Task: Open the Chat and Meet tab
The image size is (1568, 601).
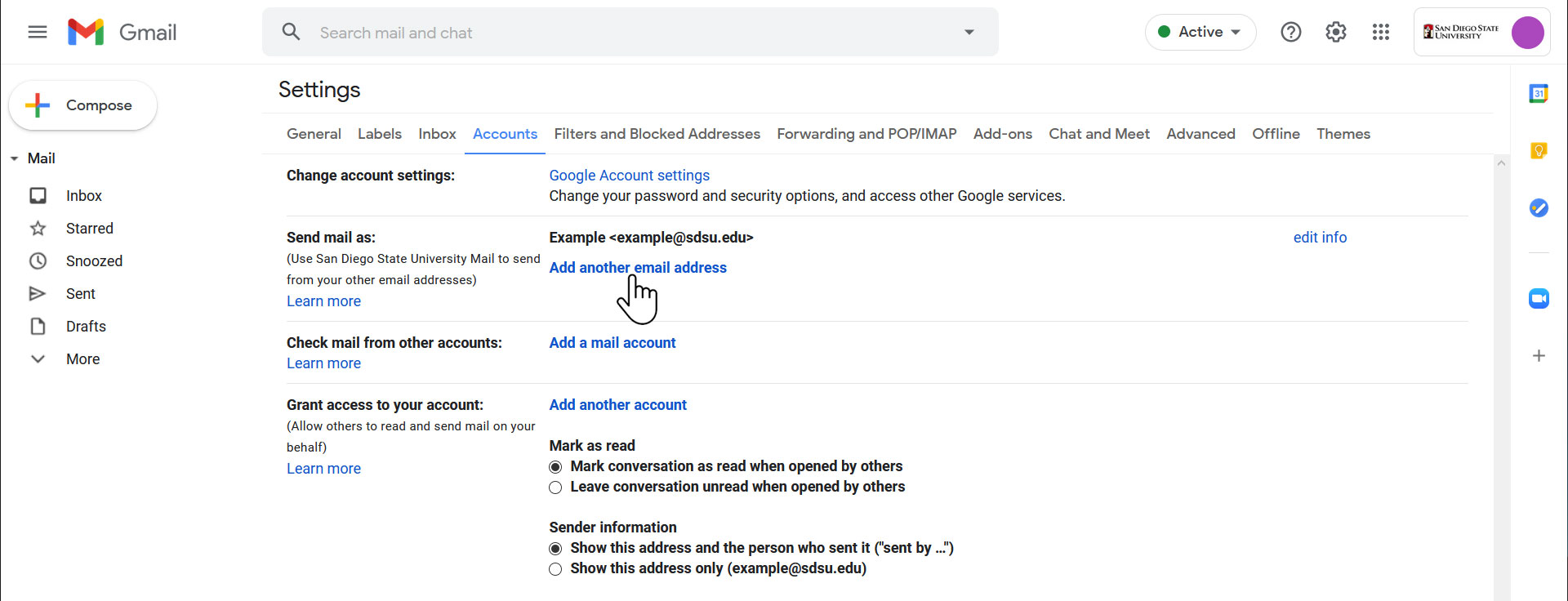Action: click(1099, 134)
